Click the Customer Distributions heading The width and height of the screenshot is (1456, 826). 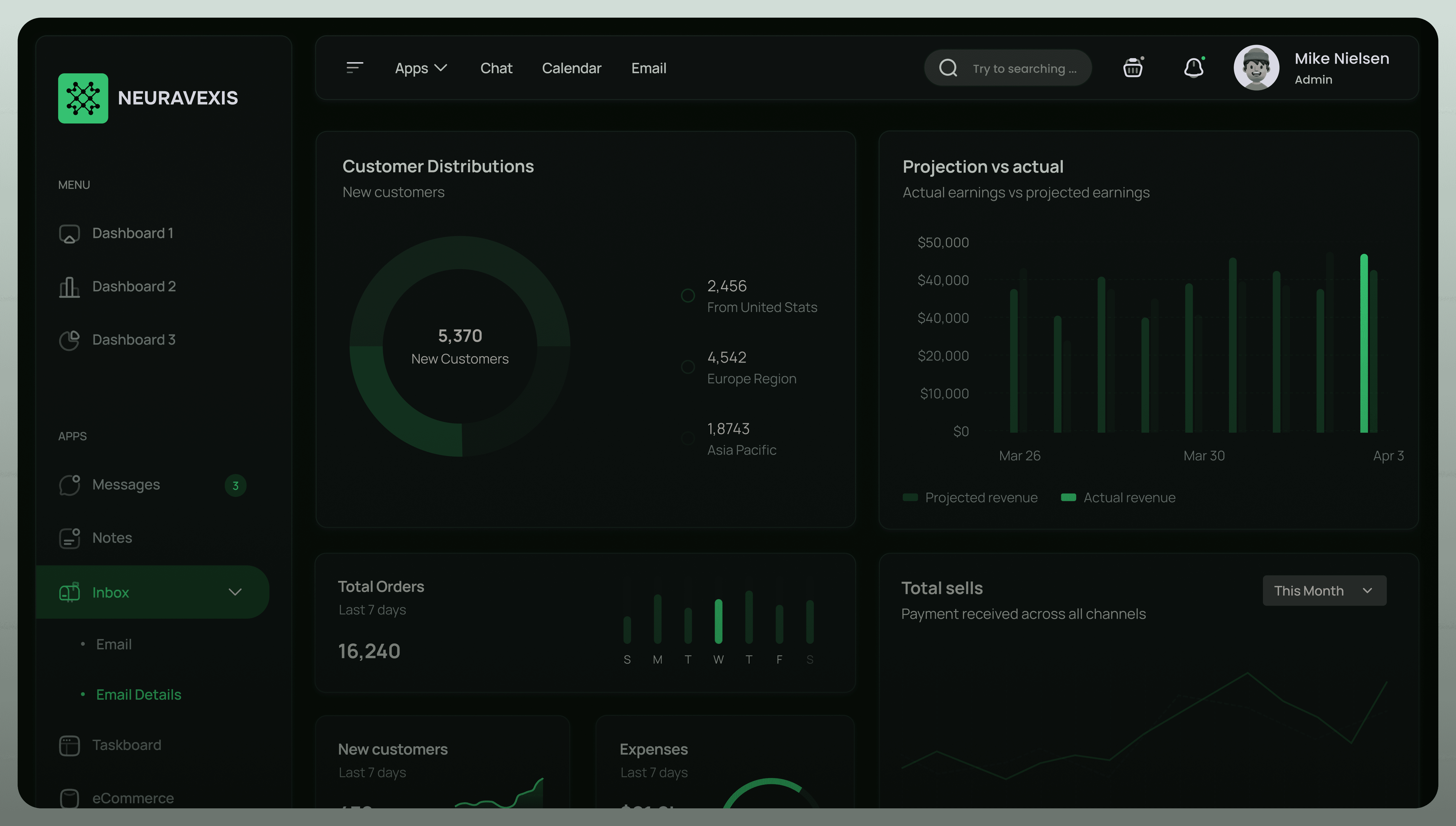tap(438, 166)
